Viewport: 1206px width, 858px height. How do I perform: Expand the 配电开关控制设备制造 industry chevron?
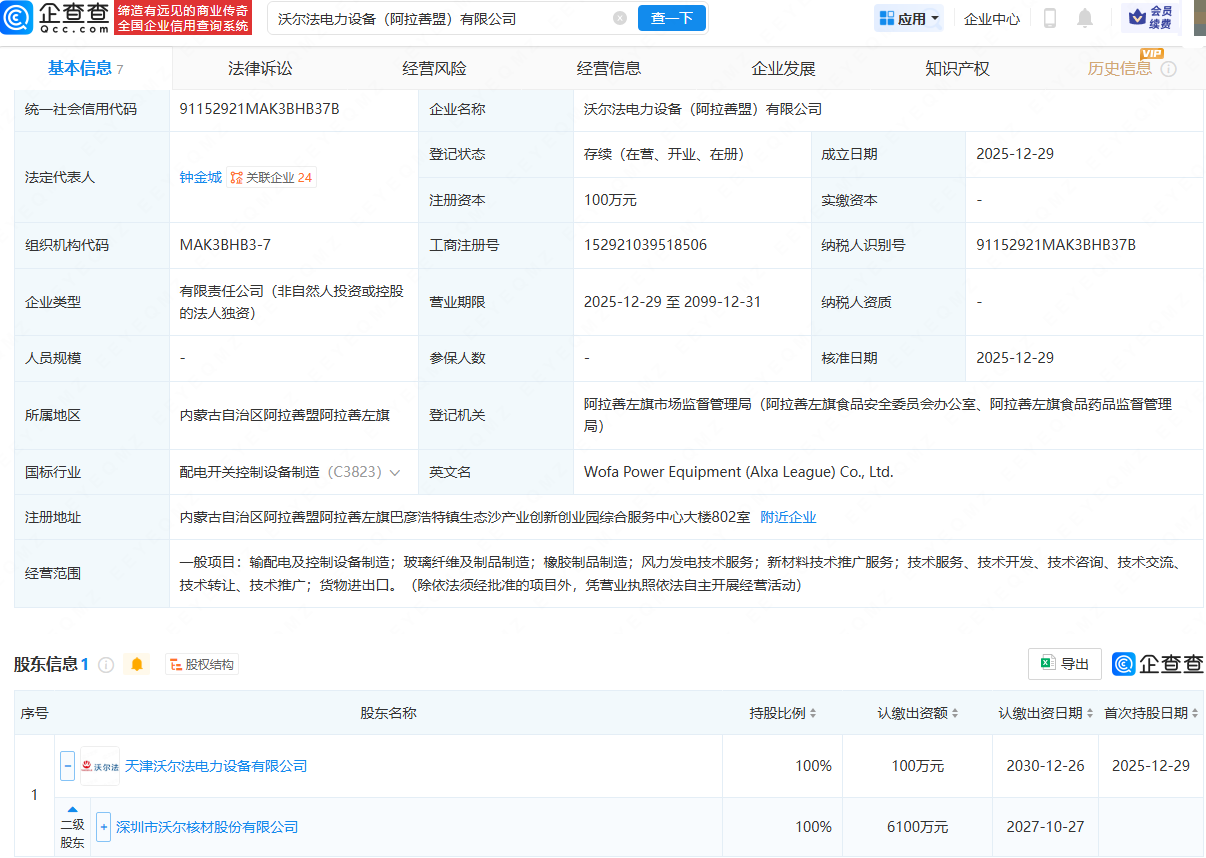pos(395,472)
